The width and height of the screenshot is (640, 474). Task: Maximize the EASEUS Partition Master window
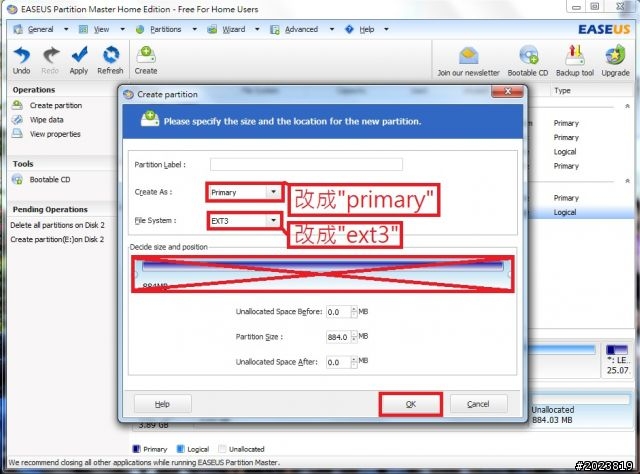[x=595, y=6]
